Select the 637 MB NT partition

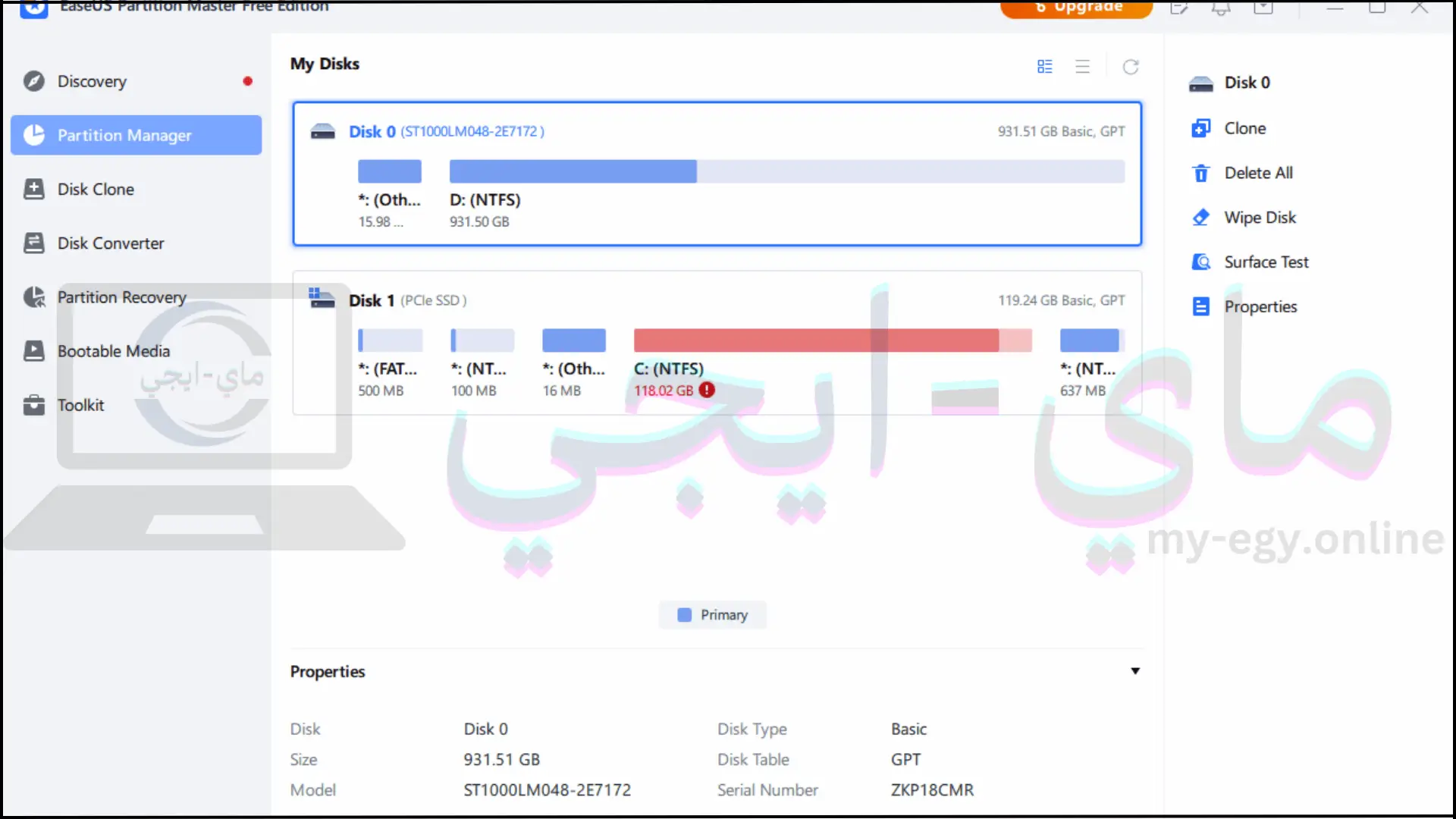tap(1091, 340)
